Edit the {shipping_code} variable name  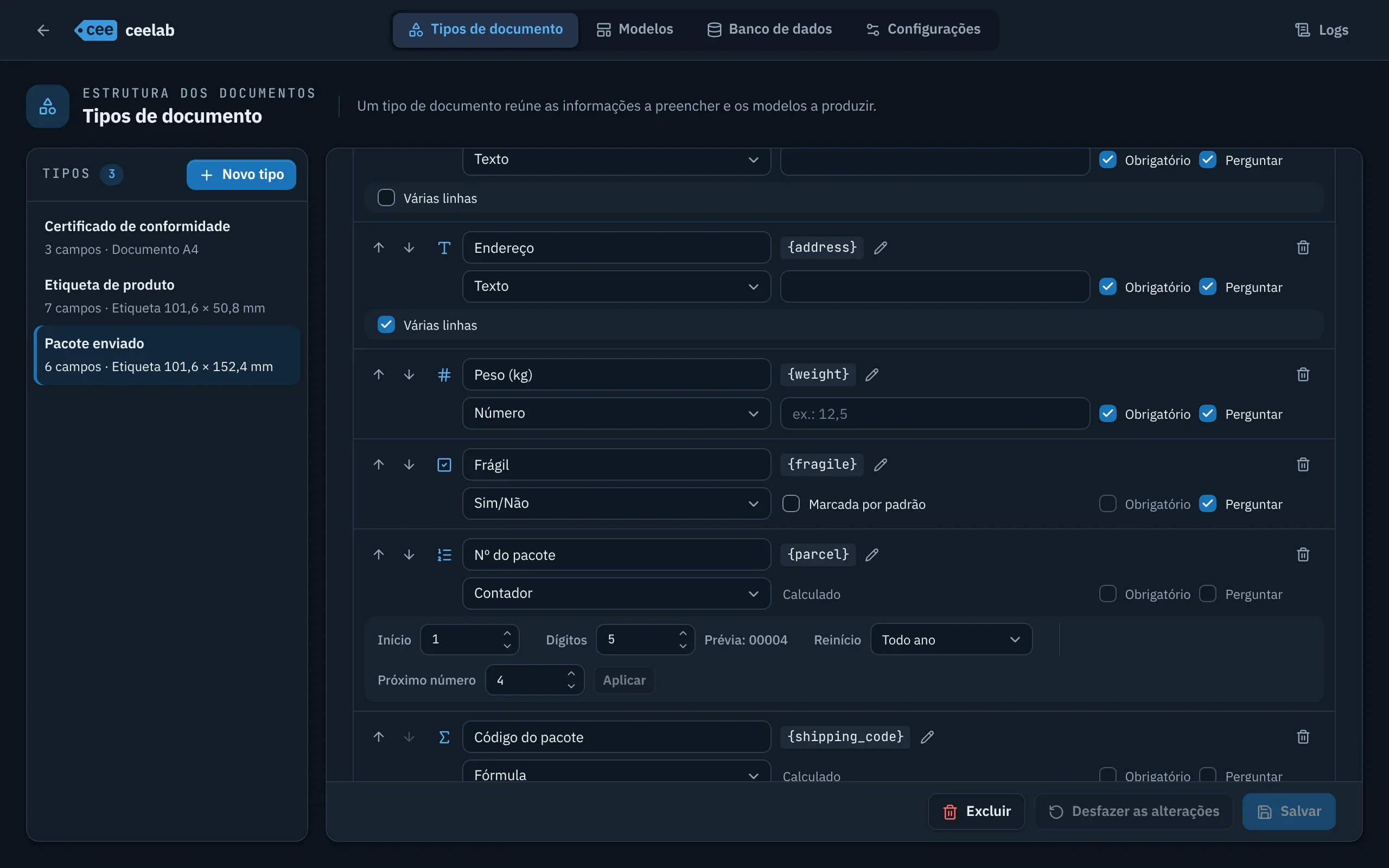[x=927, y=737]
